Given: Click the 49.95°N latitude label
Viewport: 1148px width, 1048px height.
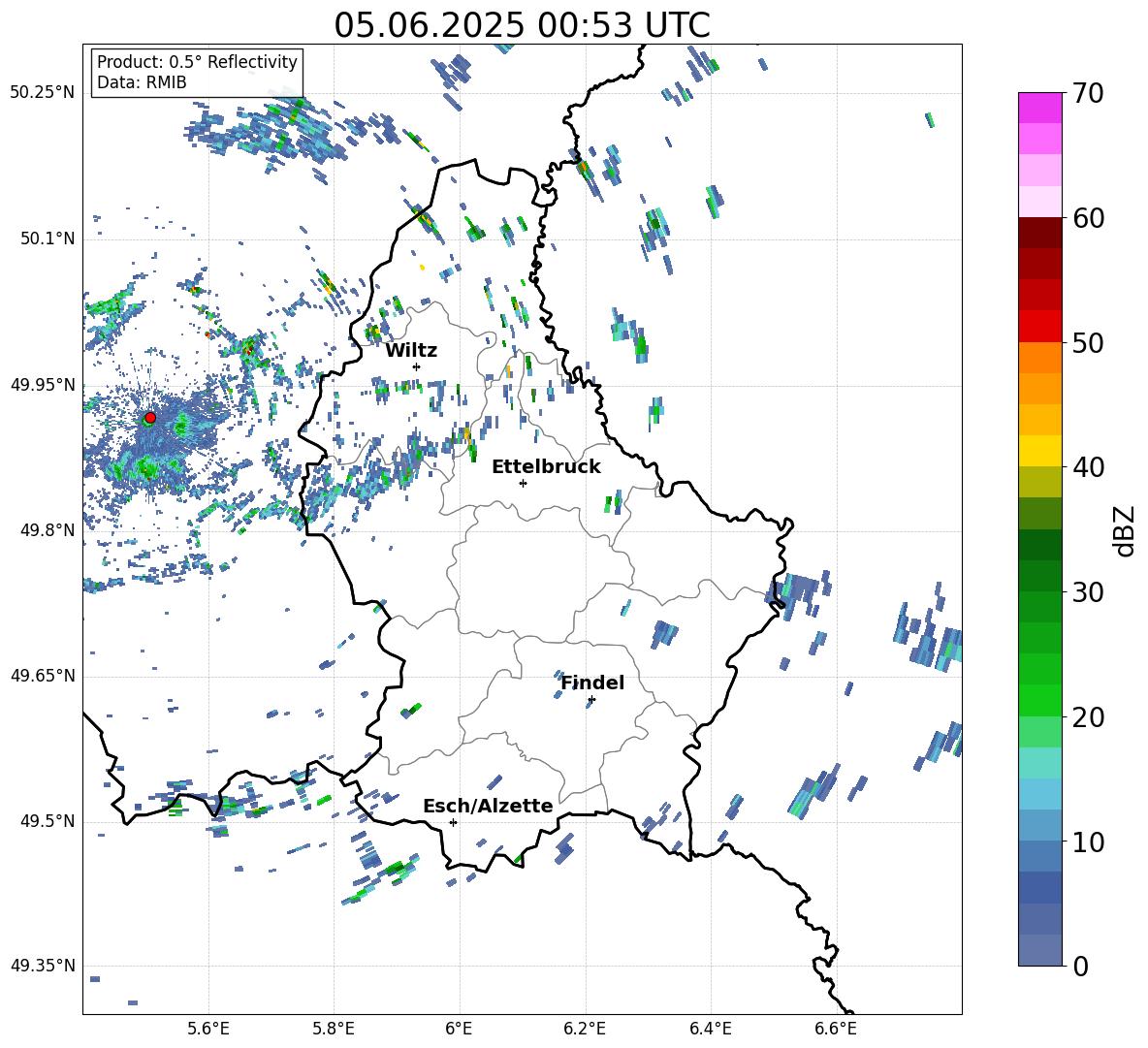Looking at the screenshot, I should tap(44, 385).
